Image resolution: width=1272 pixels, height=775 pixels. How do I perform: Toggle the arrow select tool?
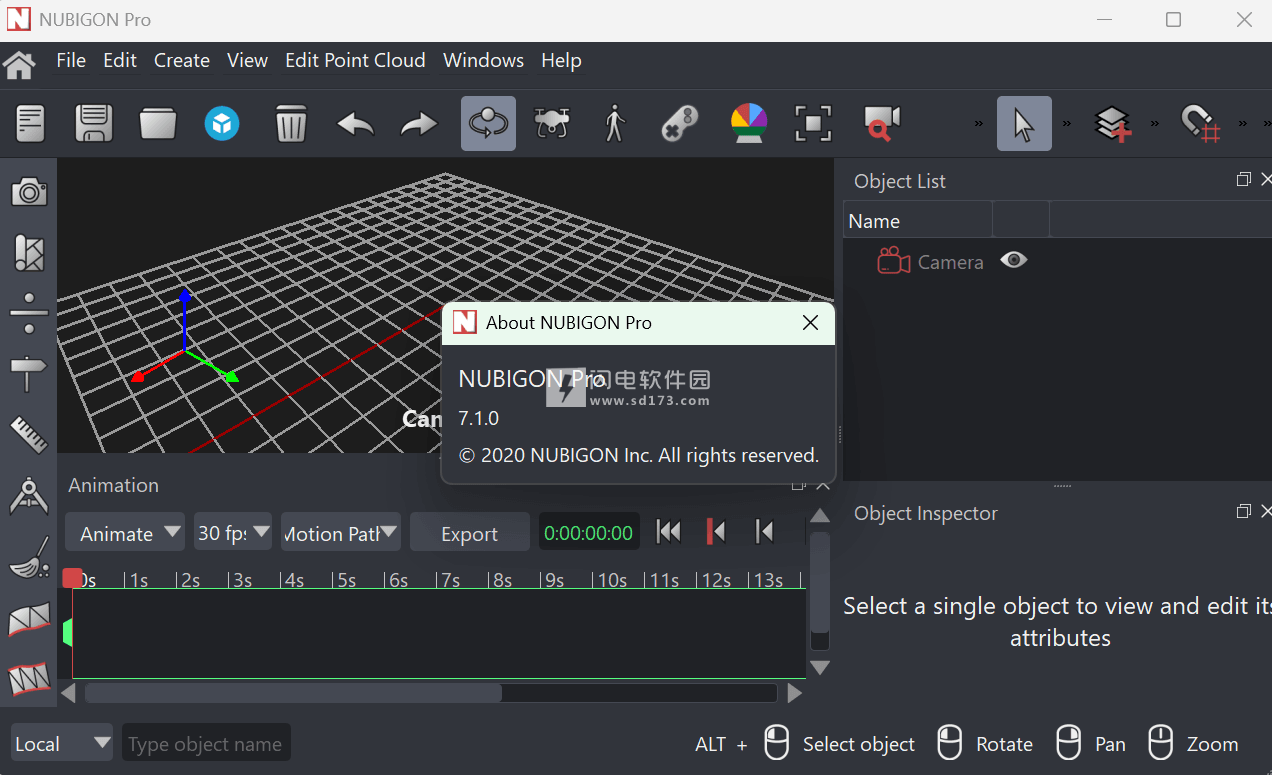pyautogui.click(x=1023, y=124)
